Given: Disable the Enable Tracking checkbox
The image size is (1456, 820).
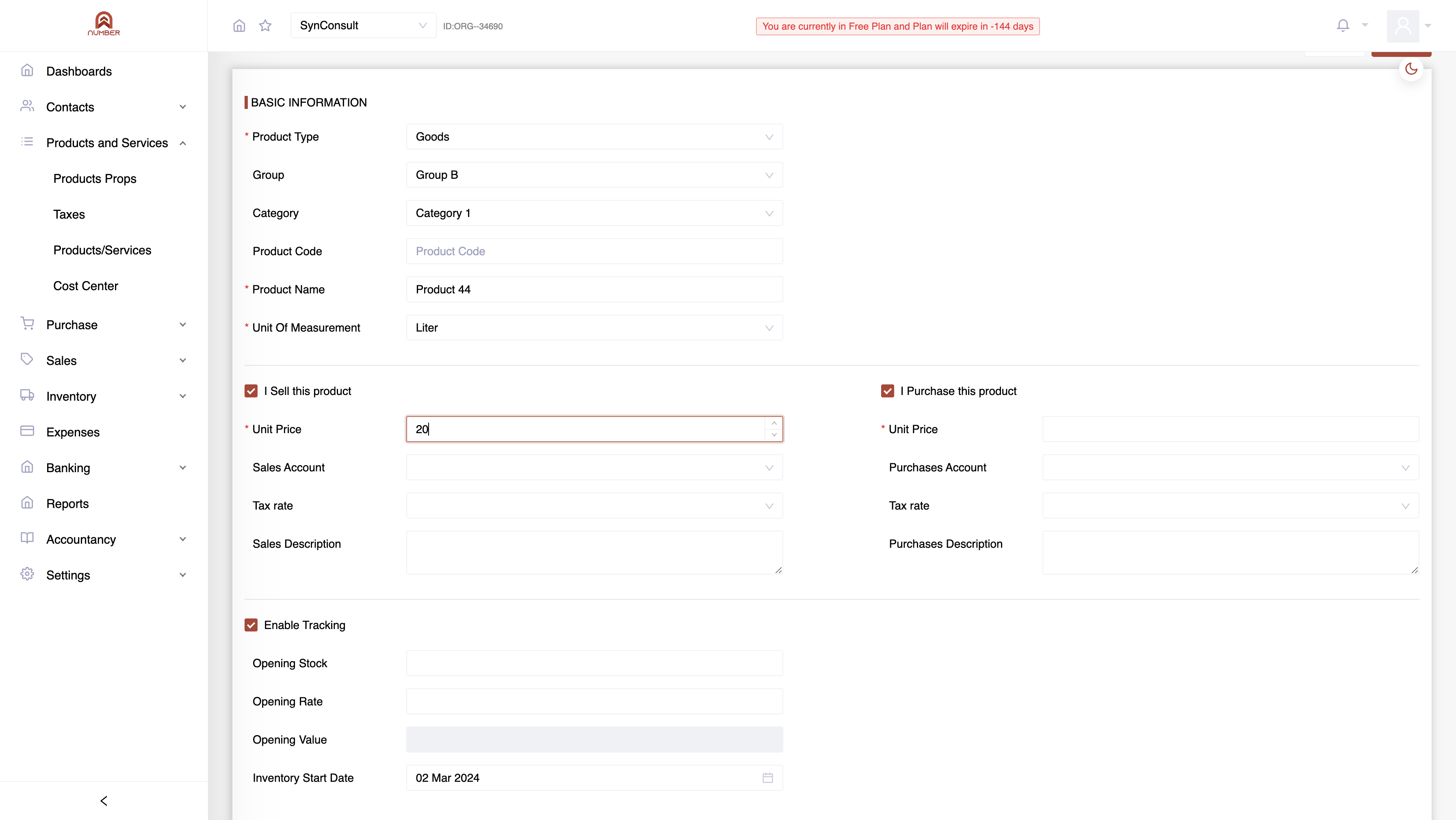Looking at the screenshot, I should click(251, 625).
